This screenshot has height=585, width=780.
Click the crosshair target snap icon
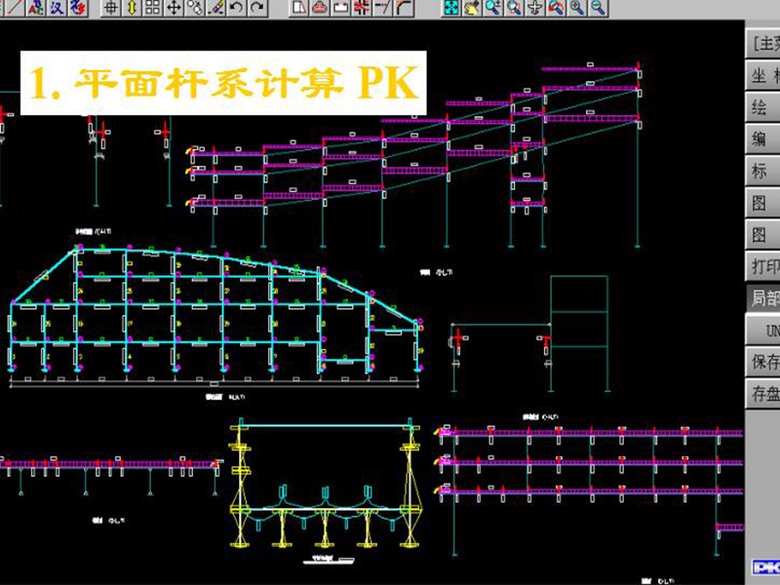click(111, 8)
